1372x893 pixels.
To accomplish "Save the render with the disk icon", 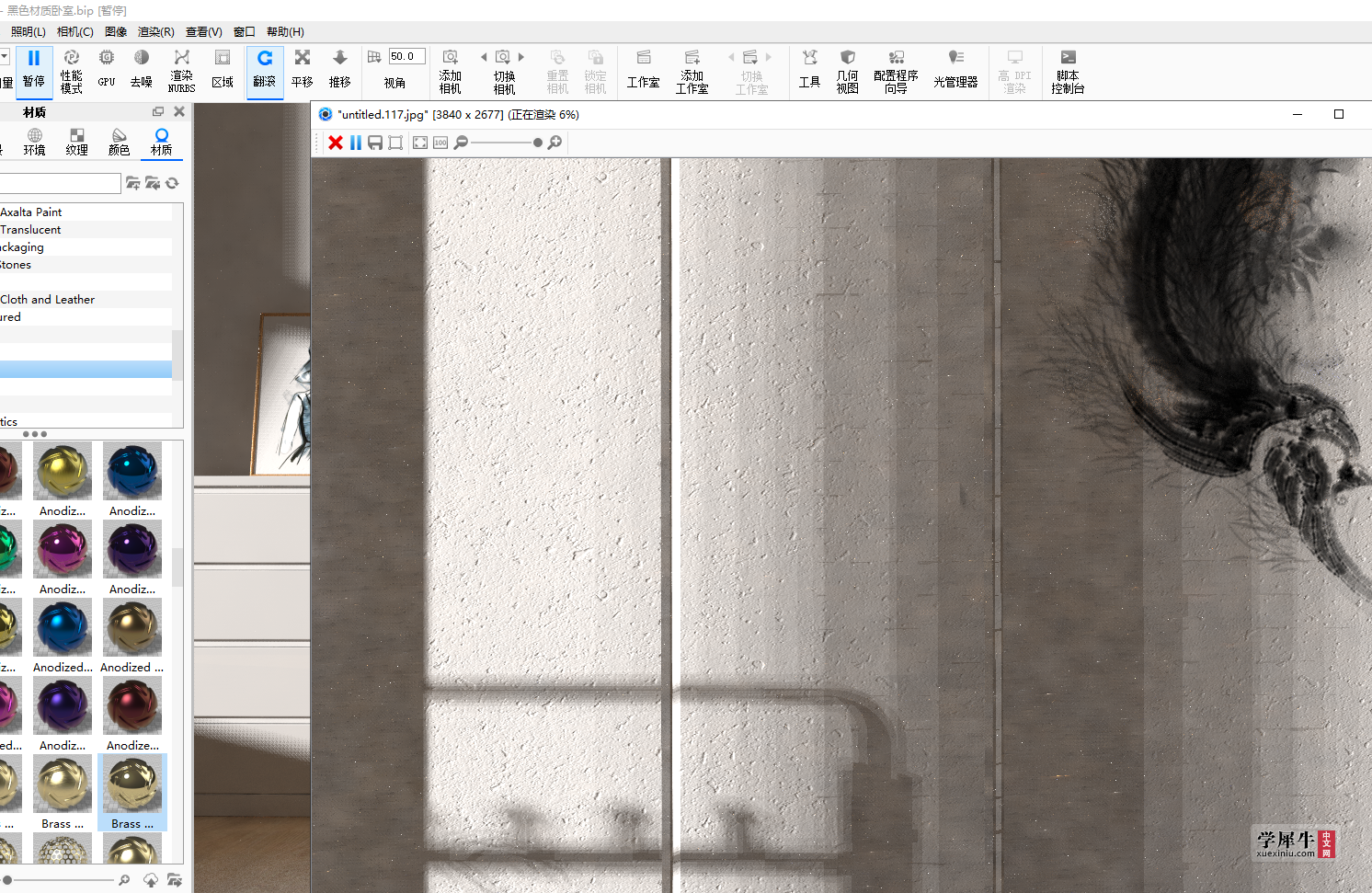I will (x=375, y=143).
